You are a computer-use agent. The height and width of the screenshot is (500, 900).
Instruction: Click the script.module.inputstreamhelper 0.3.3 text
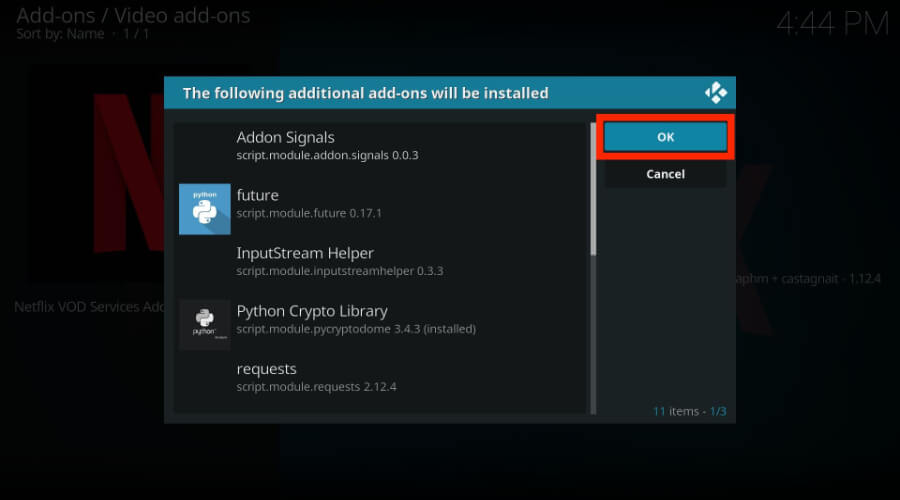click(340, 271)
